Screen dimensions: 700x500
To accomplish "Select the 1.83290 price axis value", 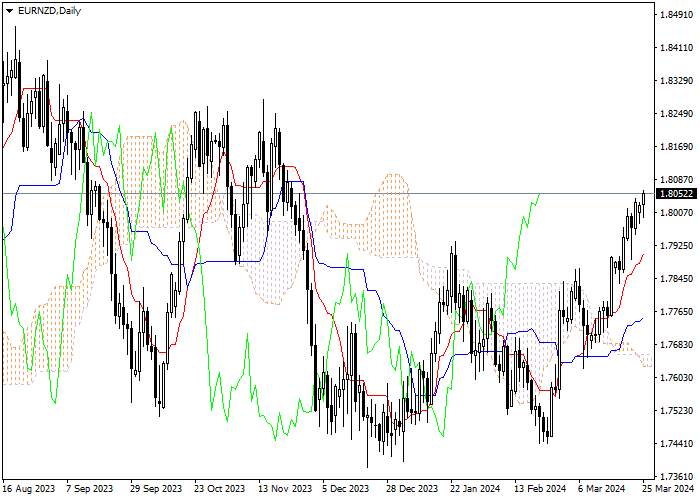I will coord(677,80).
